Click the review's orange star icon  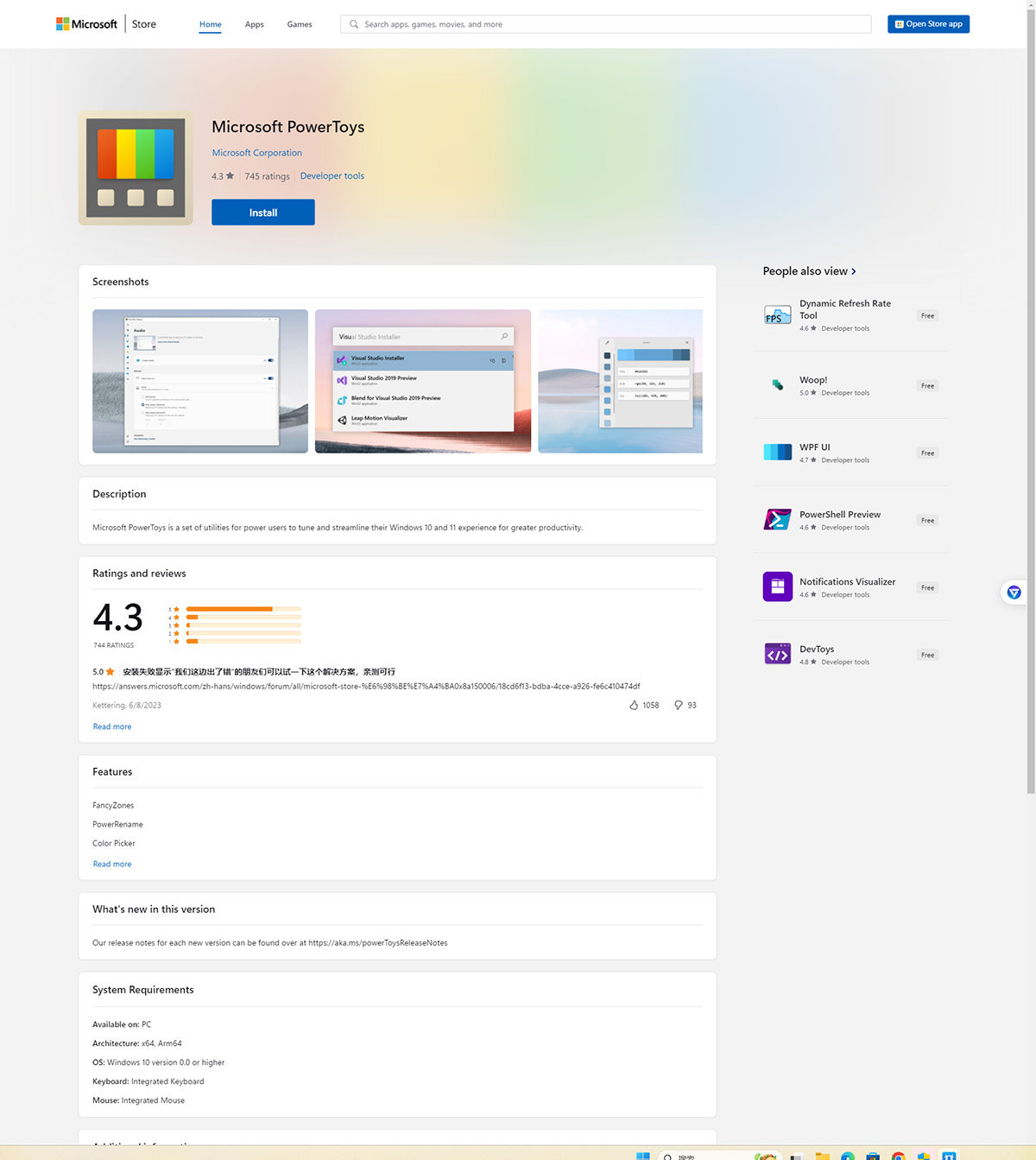(x=110, y=671)
